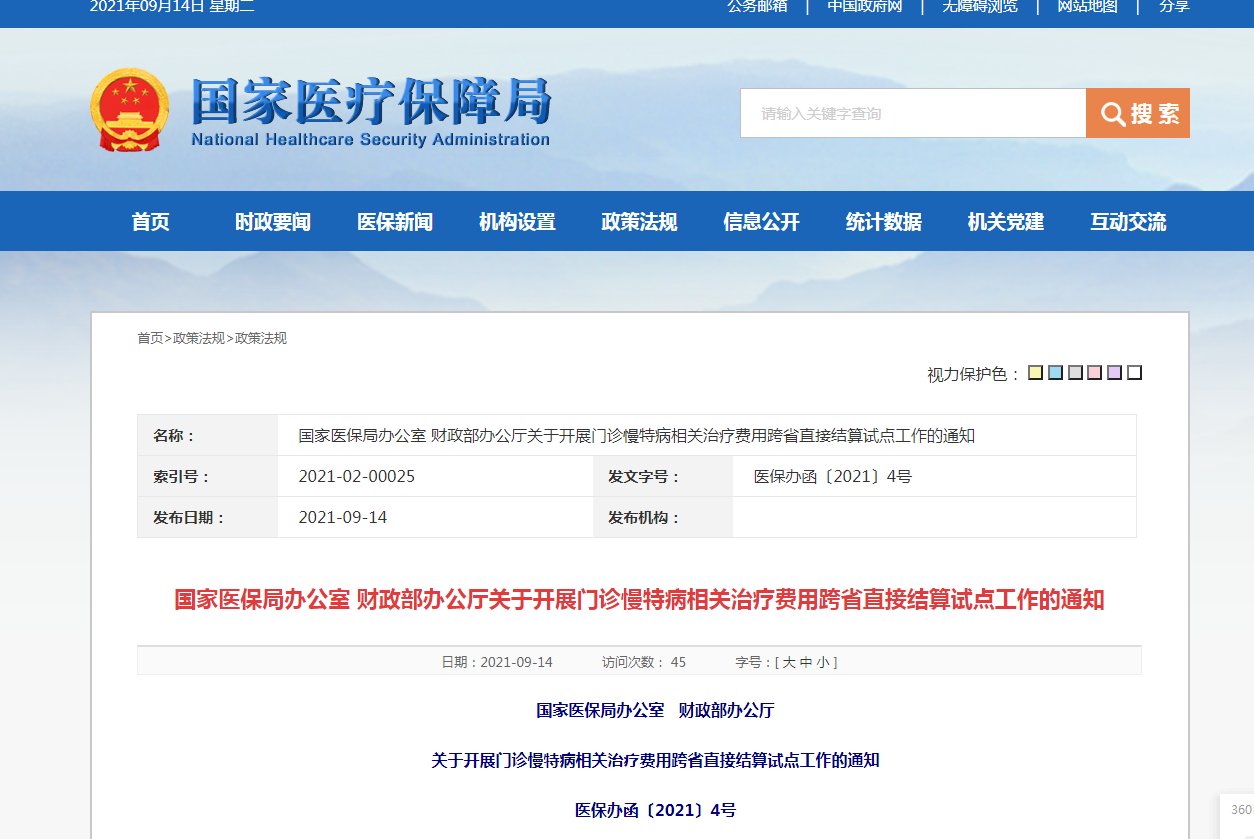This screenshot has width=1254, height=839.
Task: Click the 访问次数：45 visit count
Action: pos(644,662)
